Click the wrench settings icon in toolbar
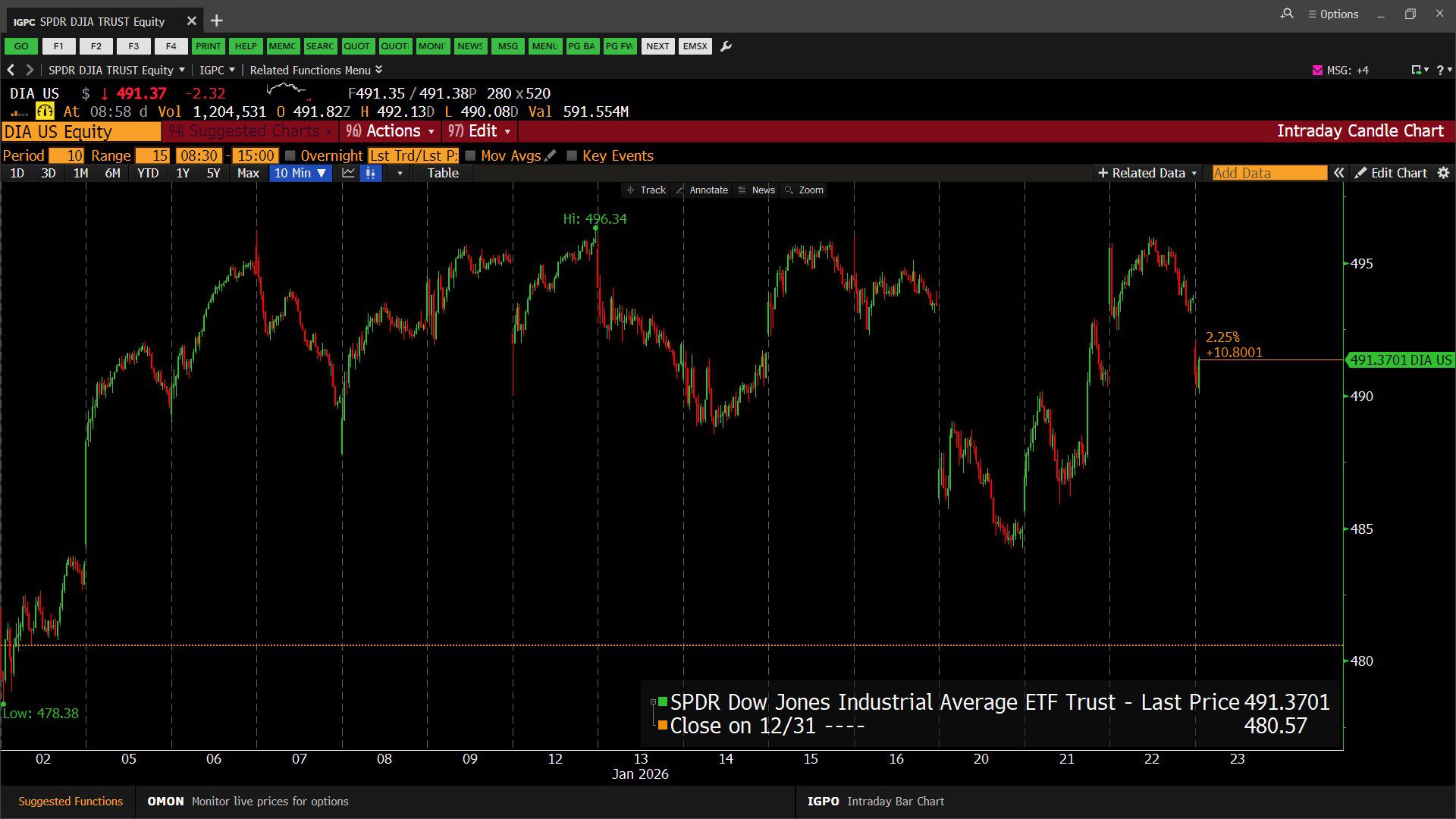This screenshot has width=1456, height=819. [x=726, y=46]
